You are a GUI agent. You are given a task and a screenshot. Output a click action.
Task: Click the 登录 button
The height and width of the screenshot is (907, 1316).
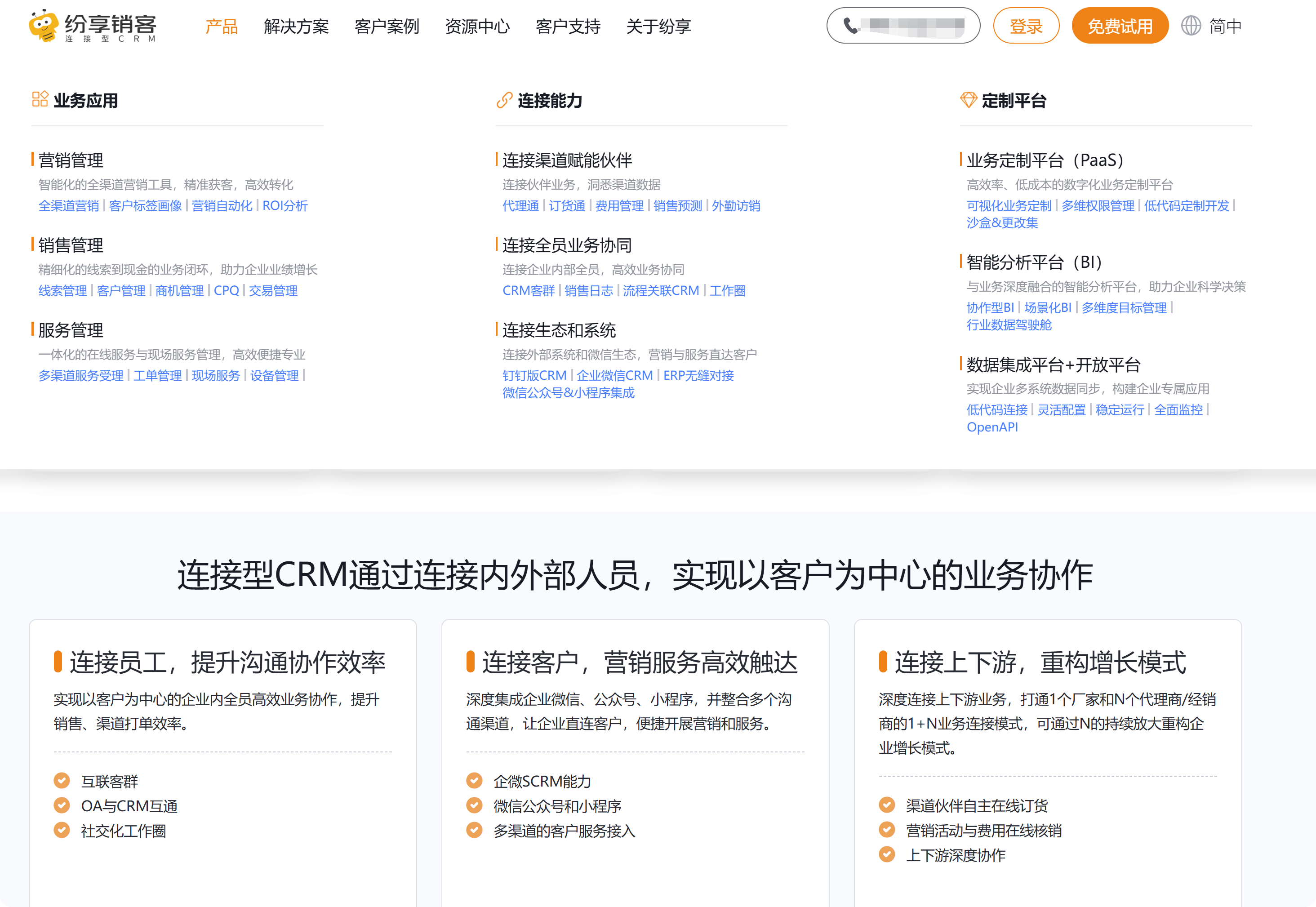1026,25
